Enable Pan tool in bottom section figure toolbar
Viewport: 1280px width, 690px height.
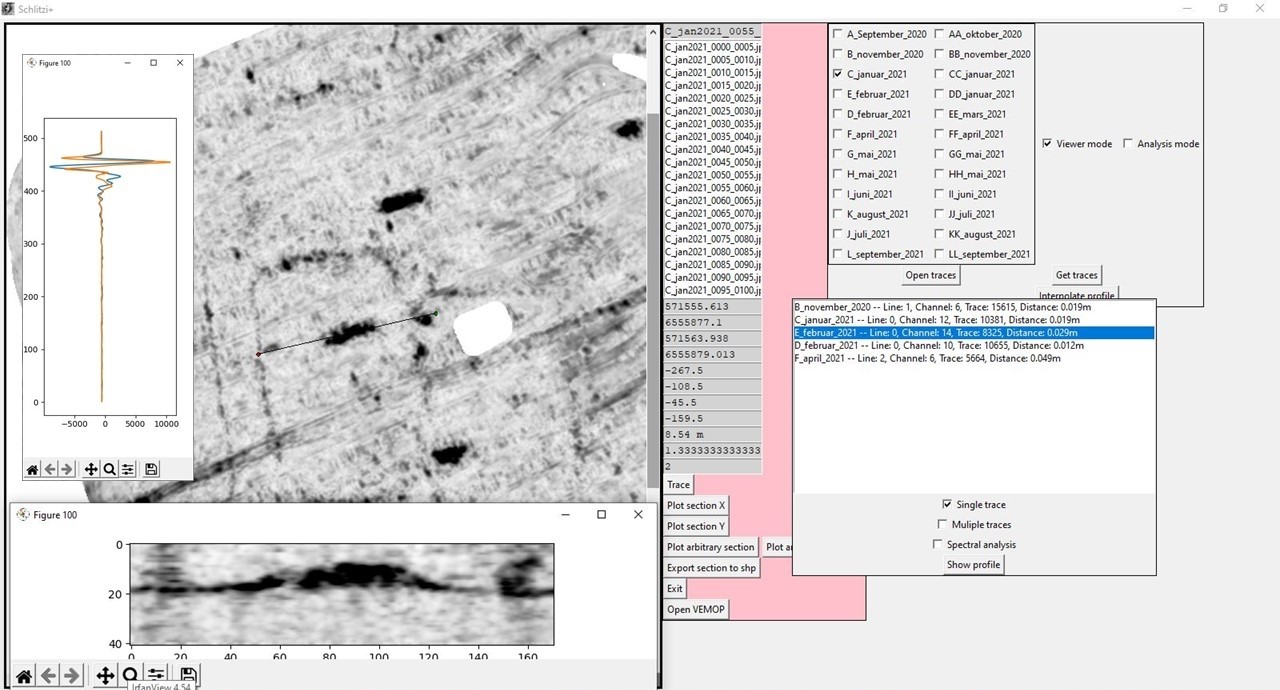[x=105, y=676]
